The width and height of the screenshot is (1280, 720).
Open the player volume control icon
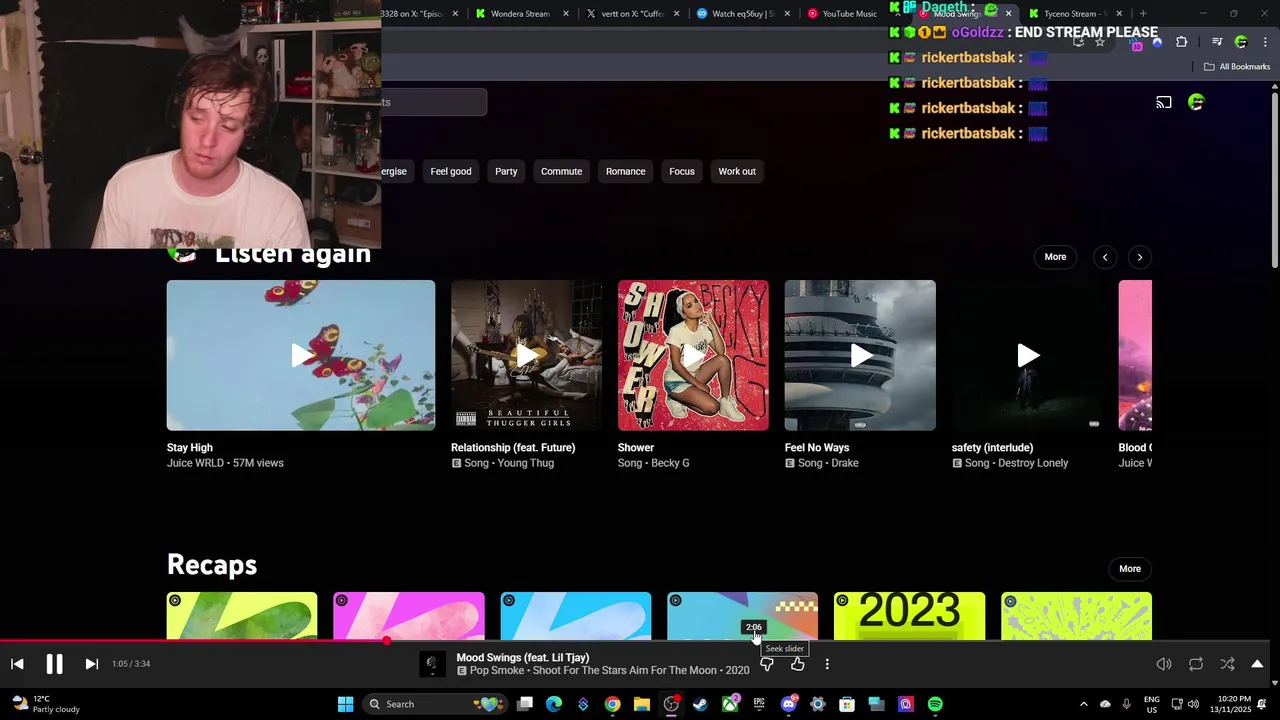1164,664
